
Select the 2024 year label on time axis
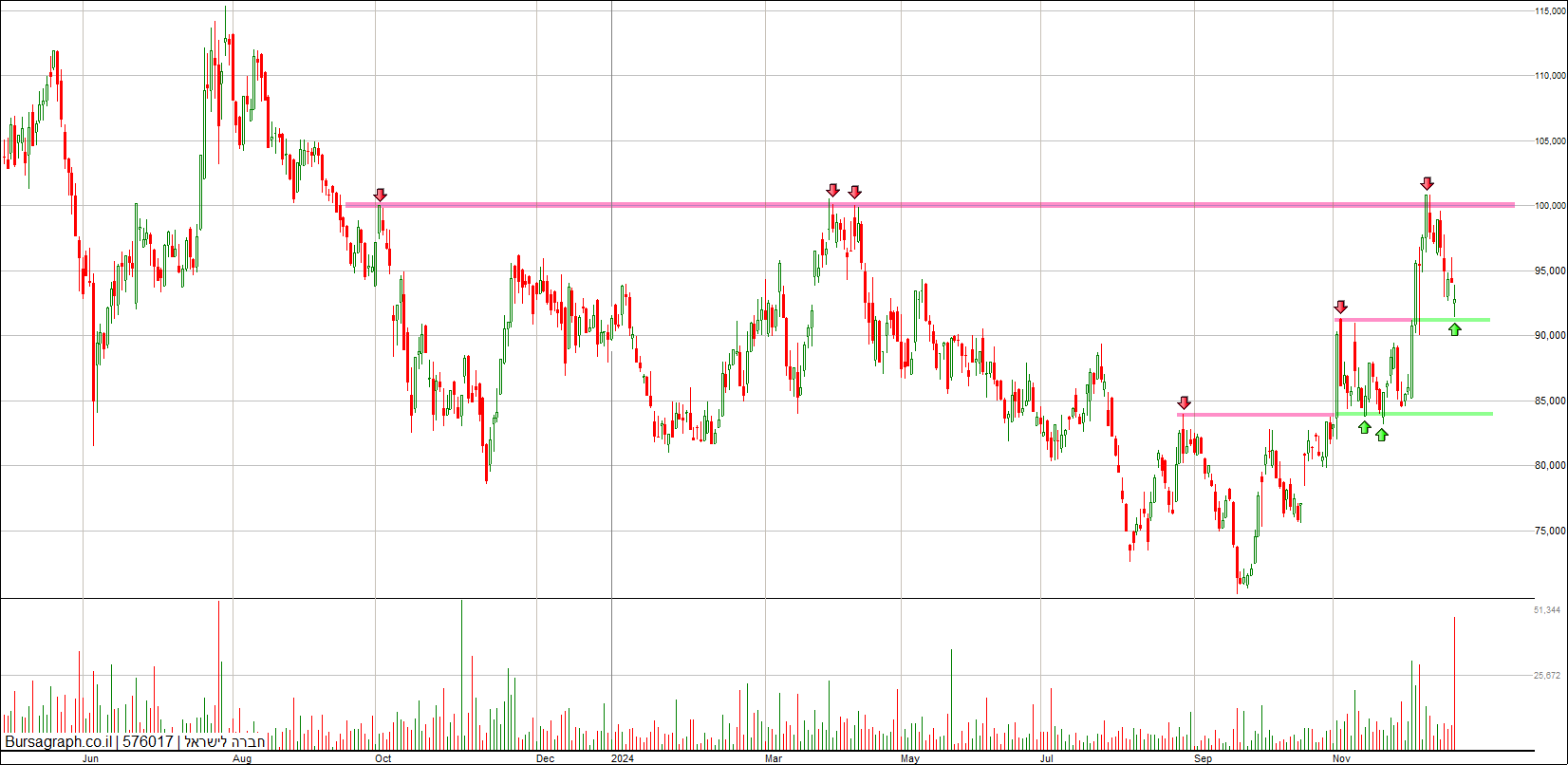623,759
